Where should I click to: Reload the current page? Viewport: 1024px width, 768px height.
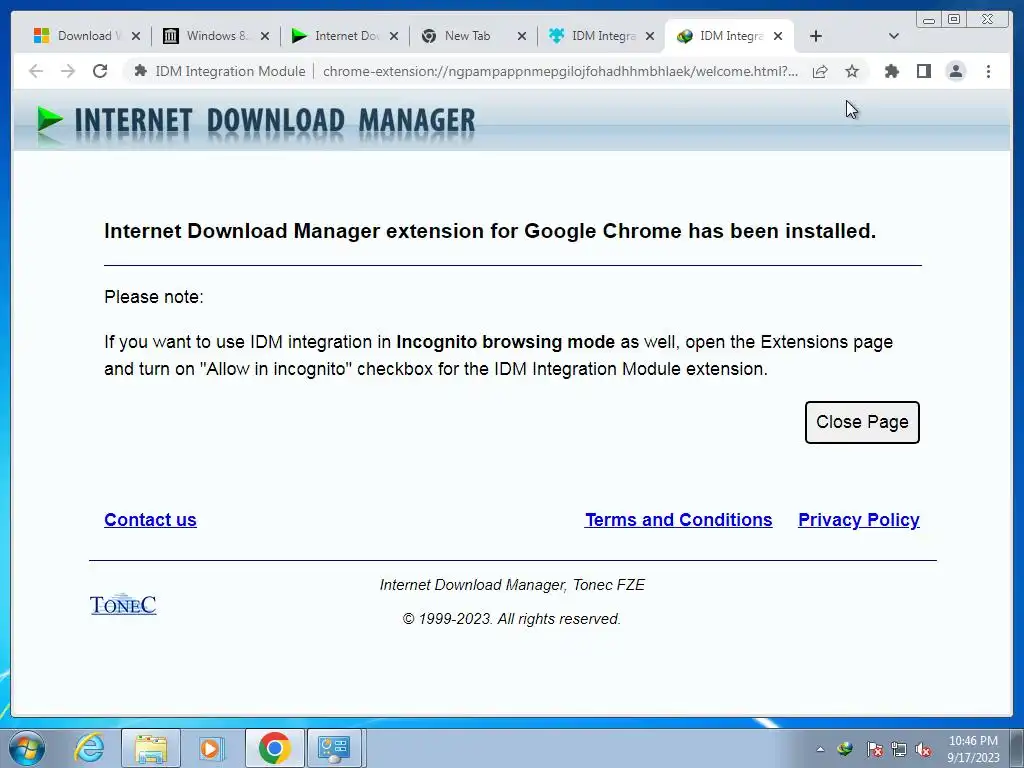pyautogui.click(x=100, y=71)
